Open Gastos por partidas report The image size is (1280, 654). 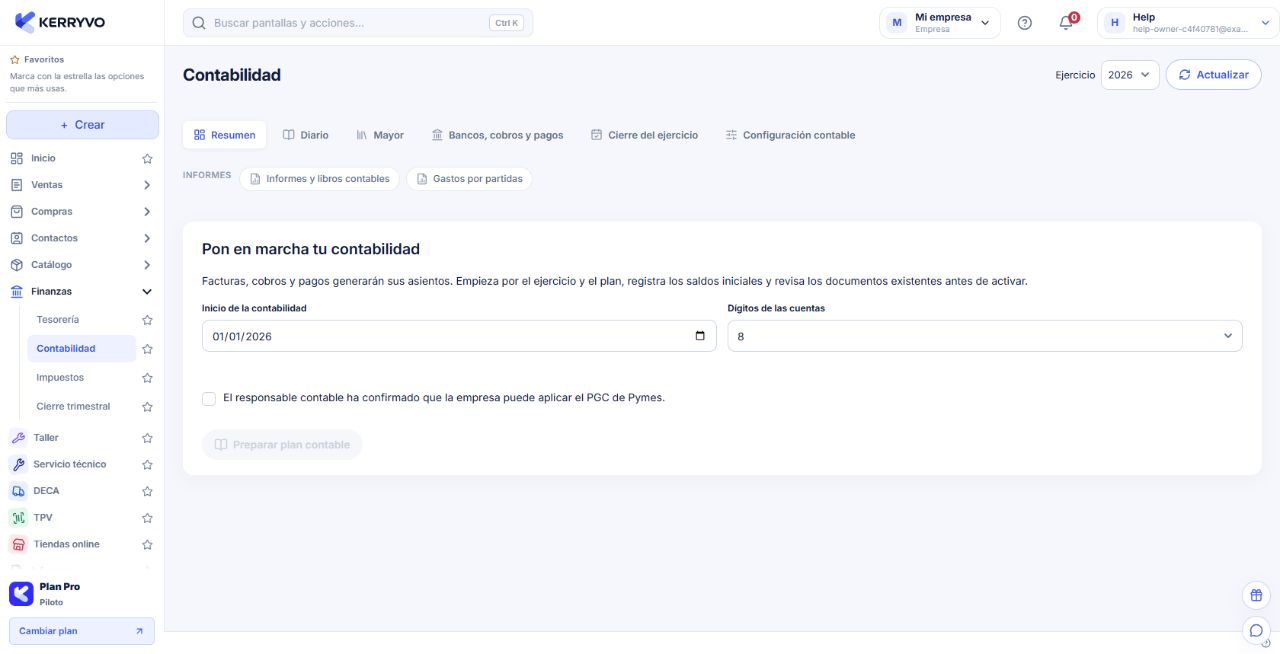469,179
